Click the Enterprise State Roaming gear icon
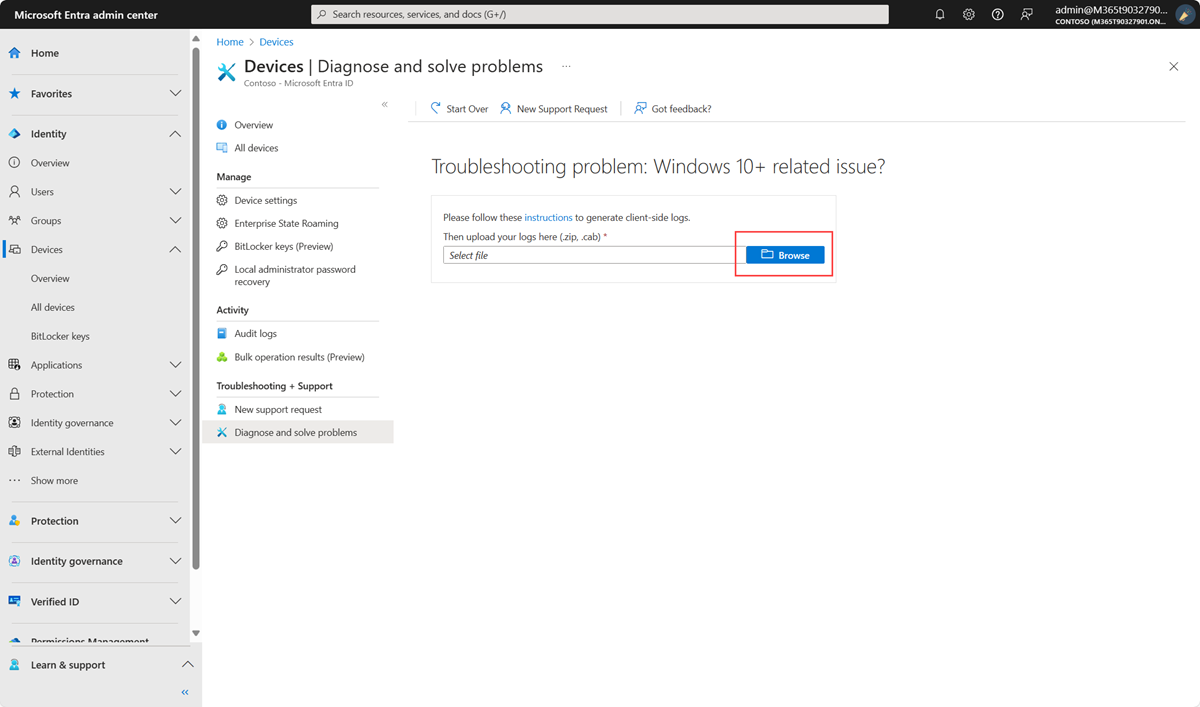 coord(222,223)
